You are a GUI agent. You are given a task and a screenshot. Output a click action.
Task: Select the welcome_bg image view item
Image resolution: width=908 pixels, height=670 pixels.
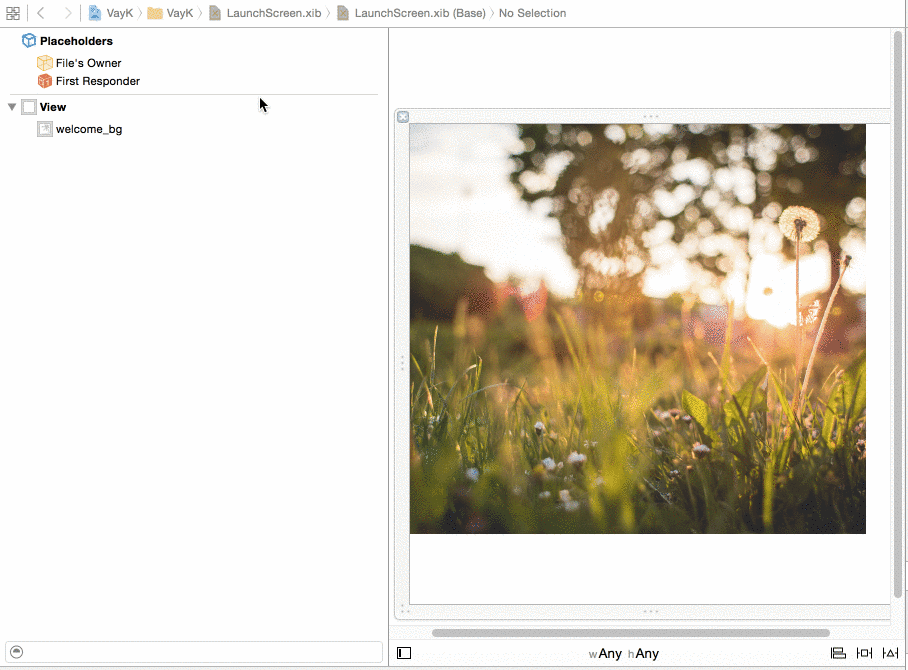pyautogui.click(x=88, y=129)
